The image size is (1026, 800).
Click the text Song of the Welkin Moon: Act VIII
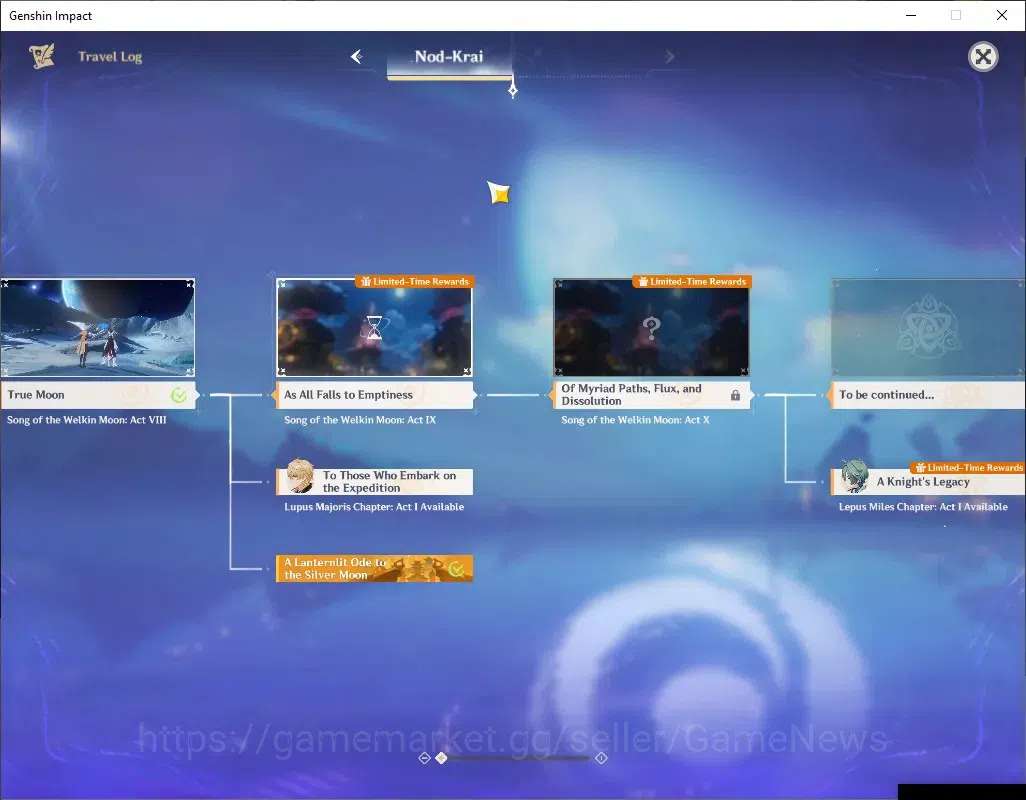[x=86, y=420]
